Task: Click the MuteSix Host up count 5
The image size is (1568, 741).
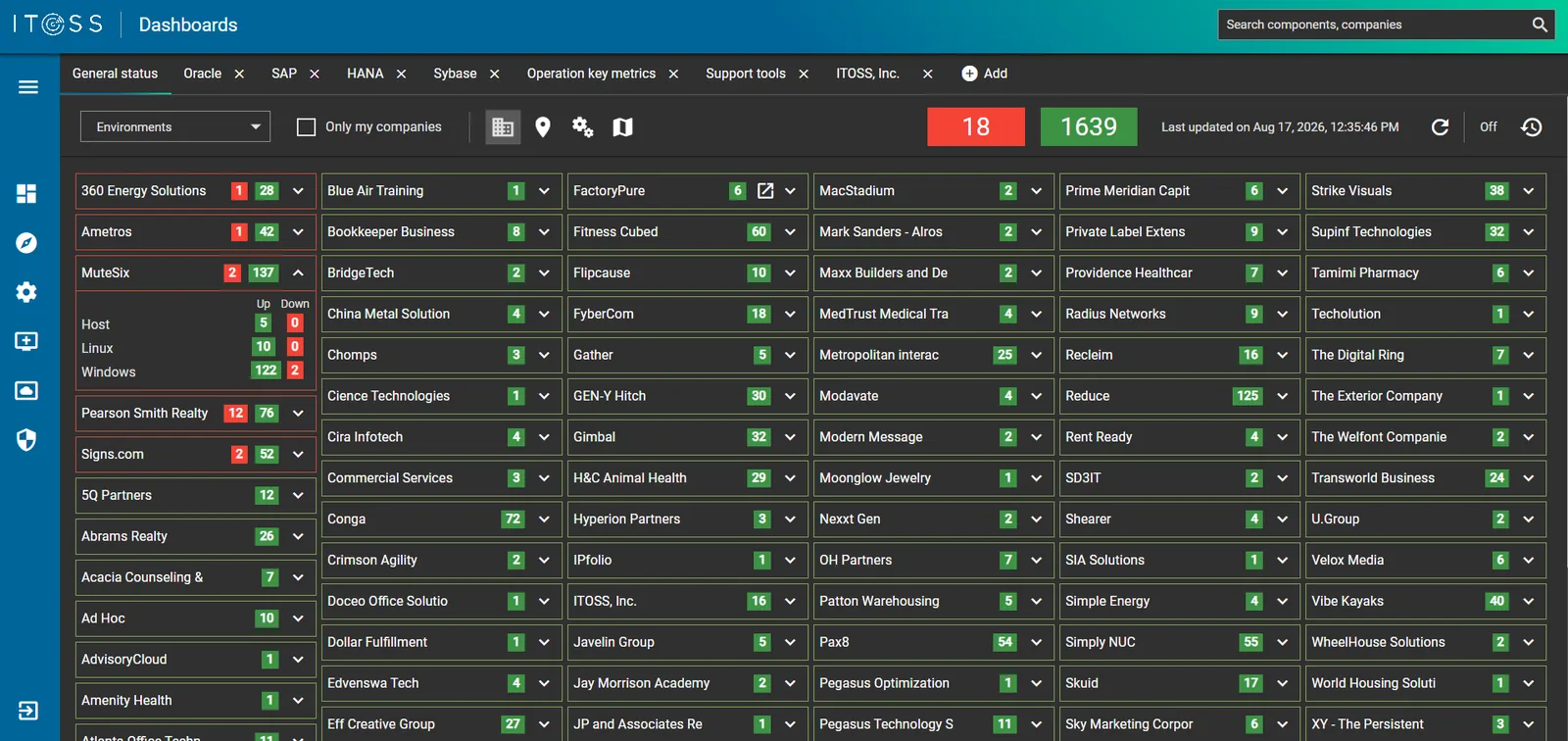Action: pos(263,322)
